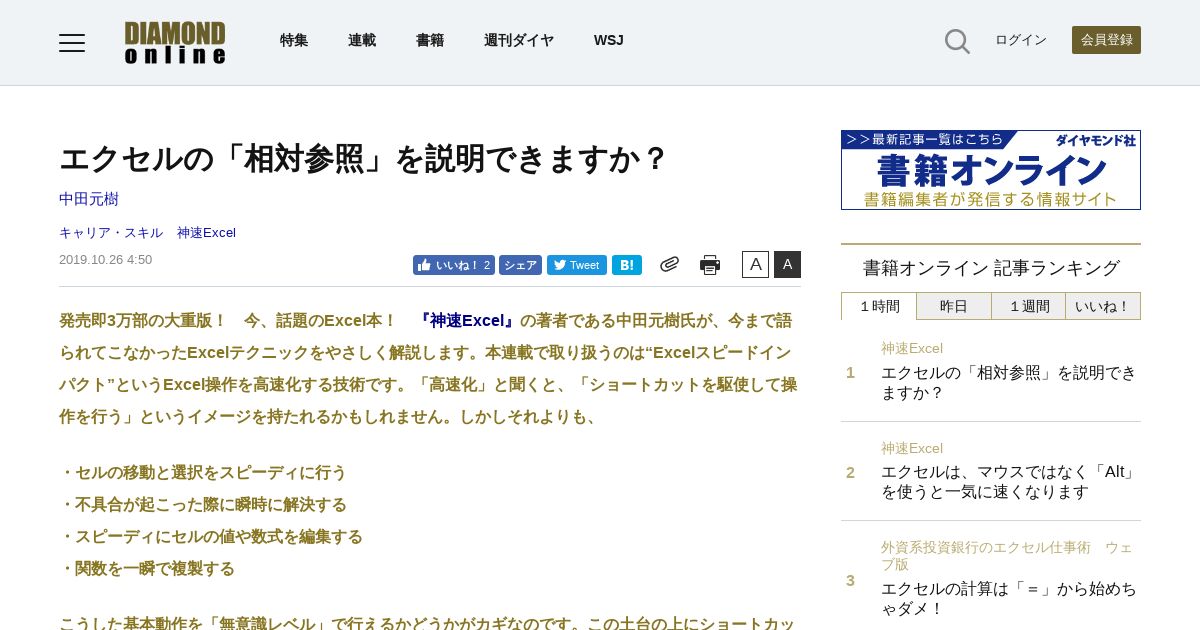
Task: Click the 書籍オンライン banner
Action: [x=991, y=170]
